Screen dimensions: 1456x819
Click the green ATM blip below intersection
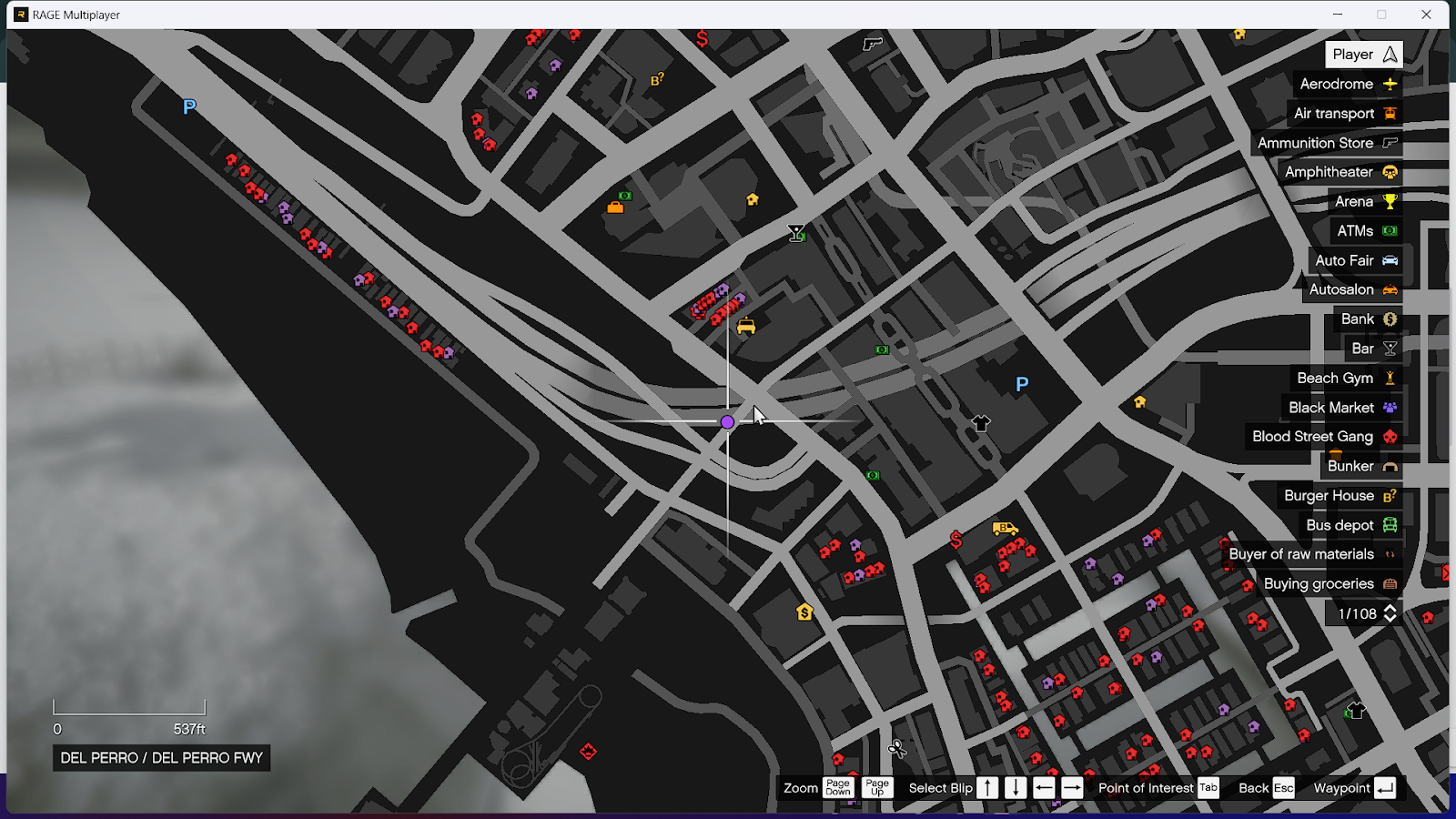tap(873, 475)
